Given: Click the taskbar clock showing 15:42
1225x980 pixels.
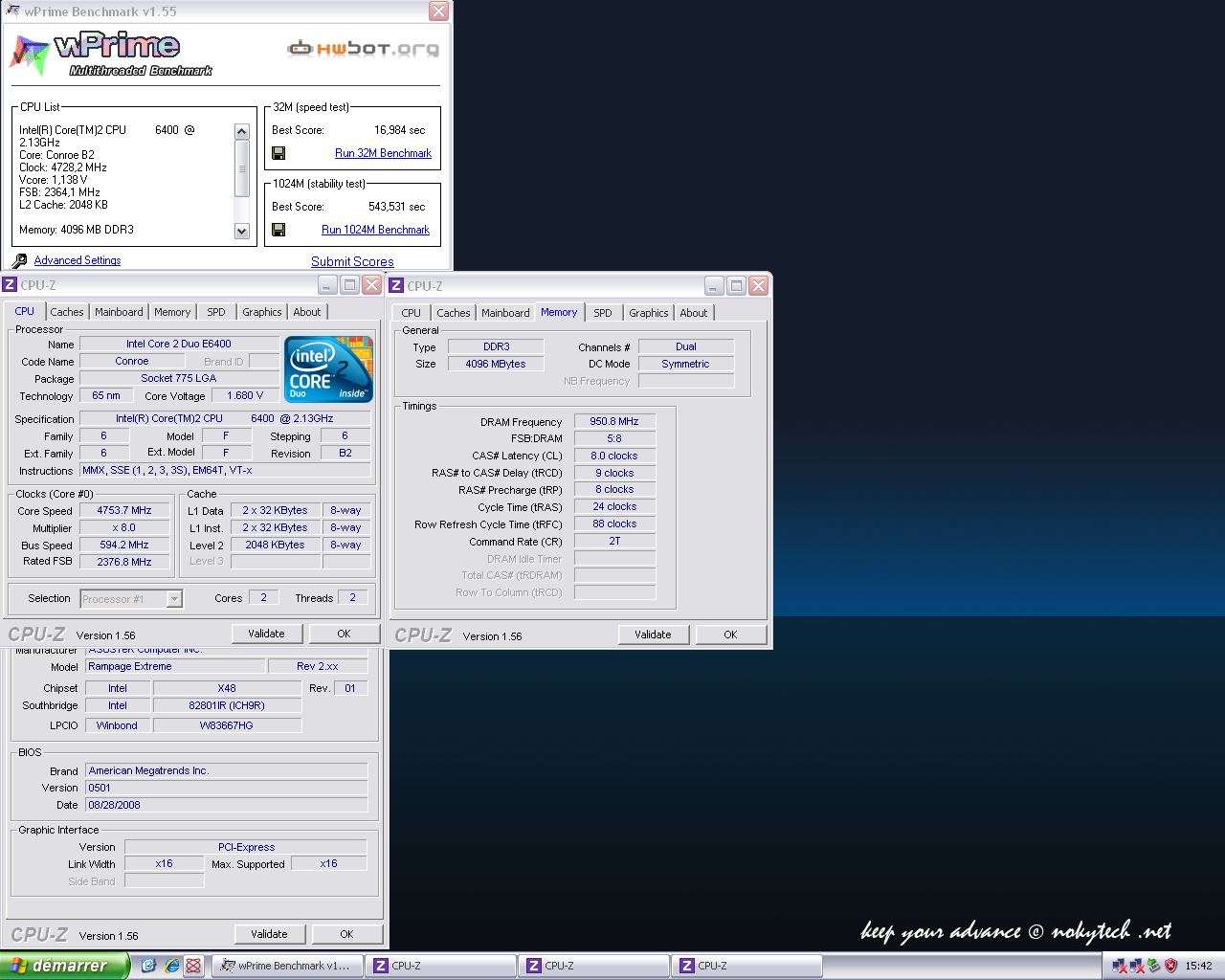Looking at the screenshot, I should point(1198,966).
